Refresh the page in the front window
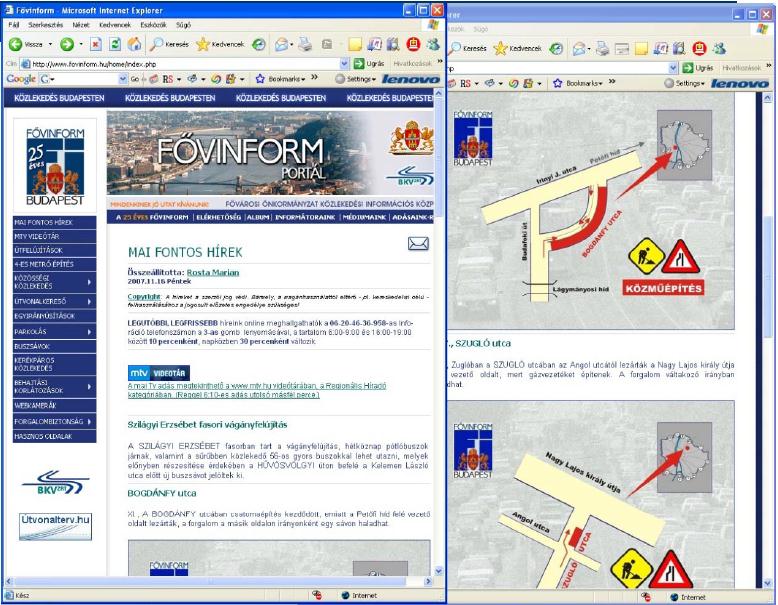This screenshot has height=605, width=778. [x=115, y=45]
